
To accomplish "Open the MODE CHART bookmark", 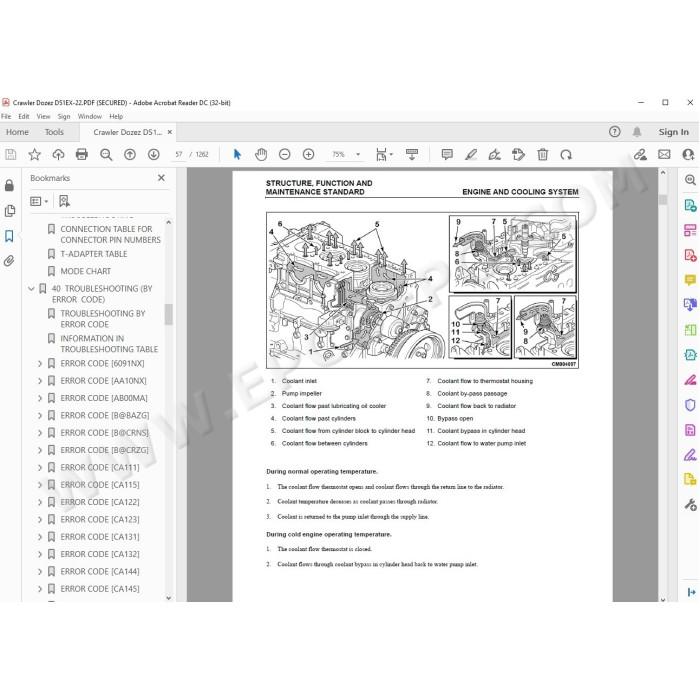I will [x=85, y=271].
